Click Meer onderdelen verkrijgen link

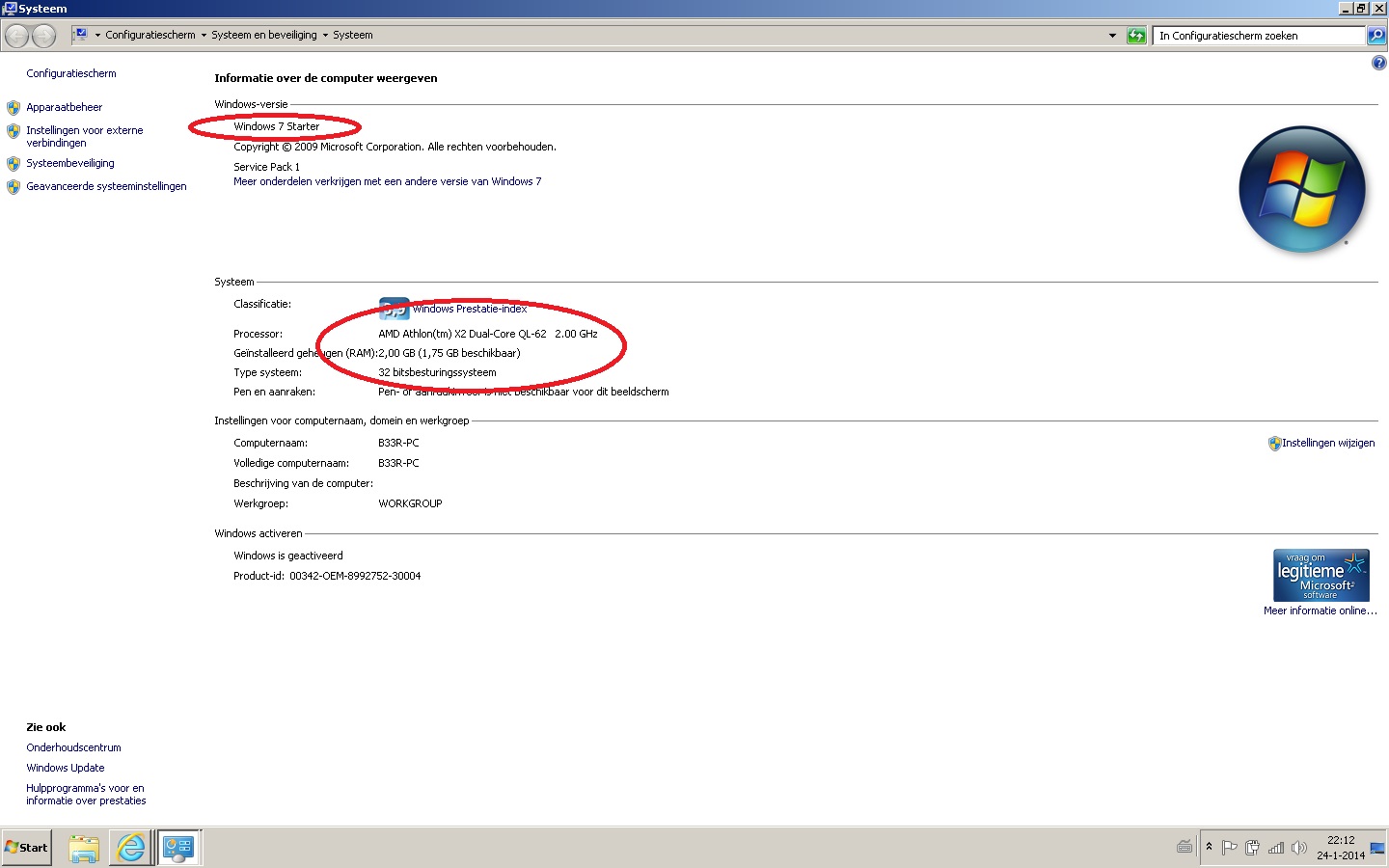(388, 182)
